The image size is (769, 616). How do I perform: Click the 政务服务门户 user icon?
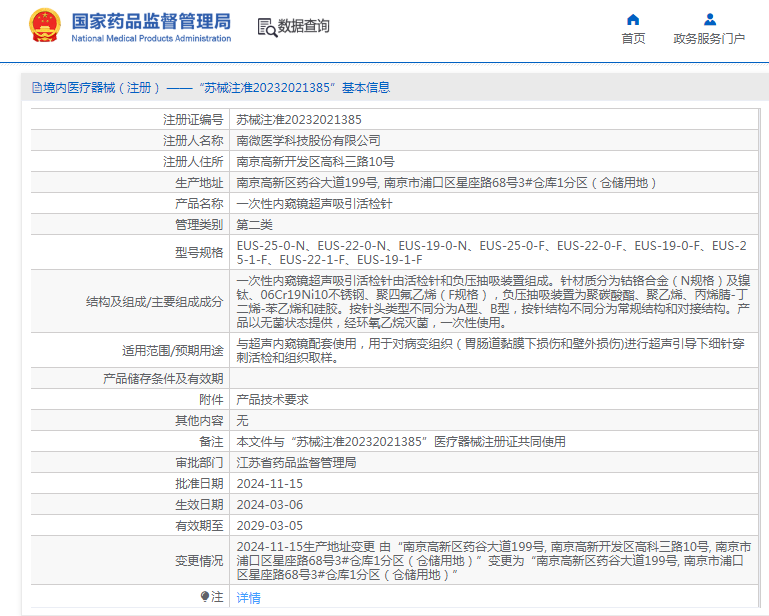tap(710, 20)
